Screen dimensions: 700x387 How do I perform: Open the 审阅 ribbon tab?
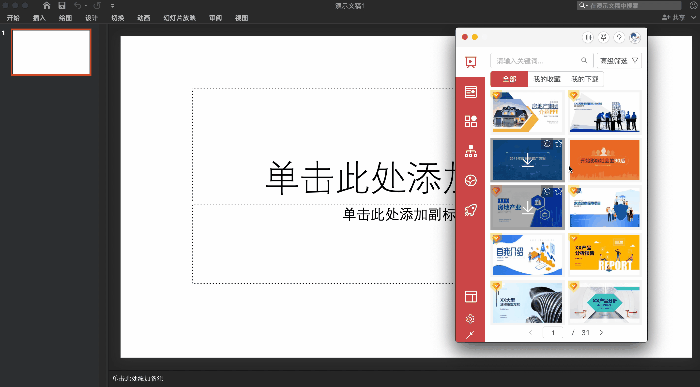215,18
